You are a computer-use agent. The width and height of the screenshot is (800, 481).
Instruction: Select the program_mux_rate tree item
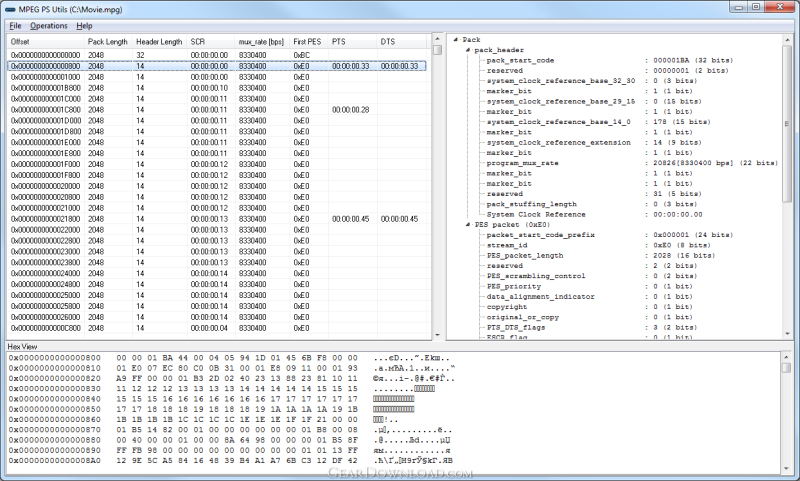(x=522, y=163)
